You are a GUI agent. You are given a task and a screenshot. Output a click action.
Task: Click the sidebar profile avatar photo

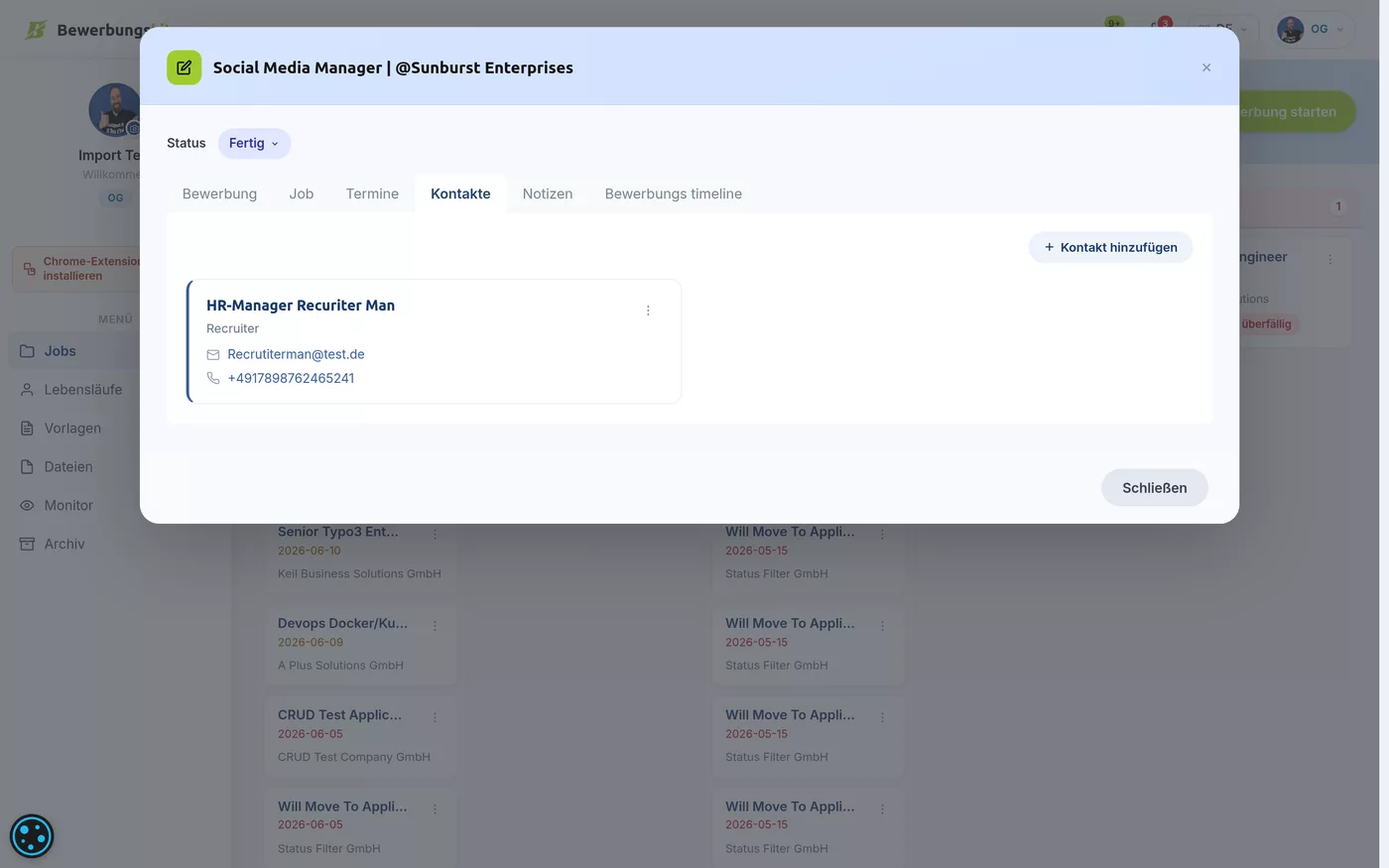114,109
